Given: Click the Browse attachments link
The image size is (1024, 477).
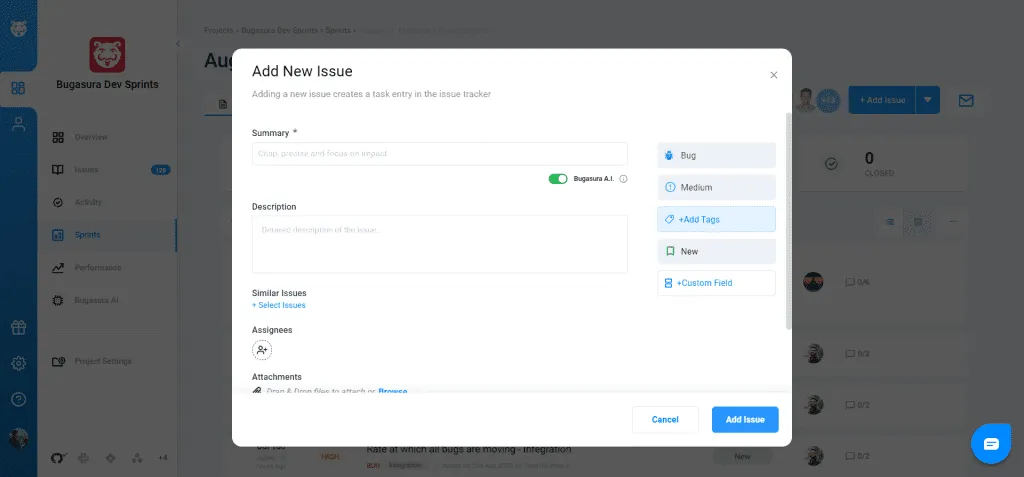Looking at the screenshot, I should point(392,391).
